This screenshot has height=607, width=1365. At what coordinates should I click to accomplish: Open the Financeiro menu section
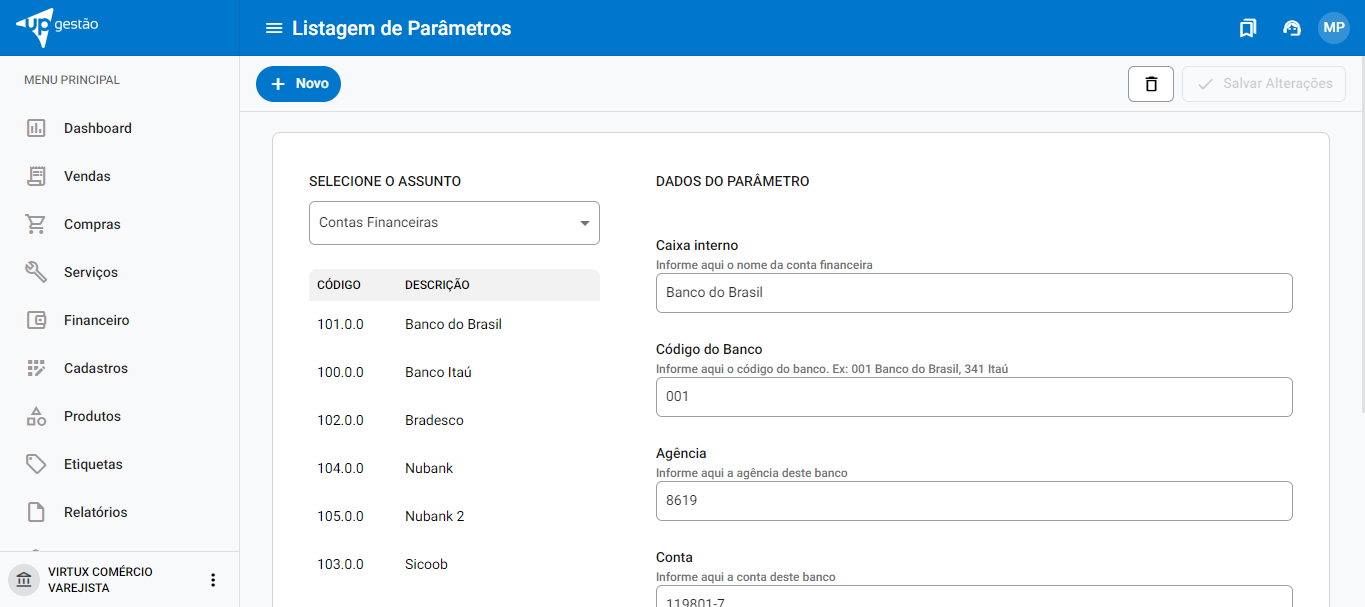tap(96, 320)
